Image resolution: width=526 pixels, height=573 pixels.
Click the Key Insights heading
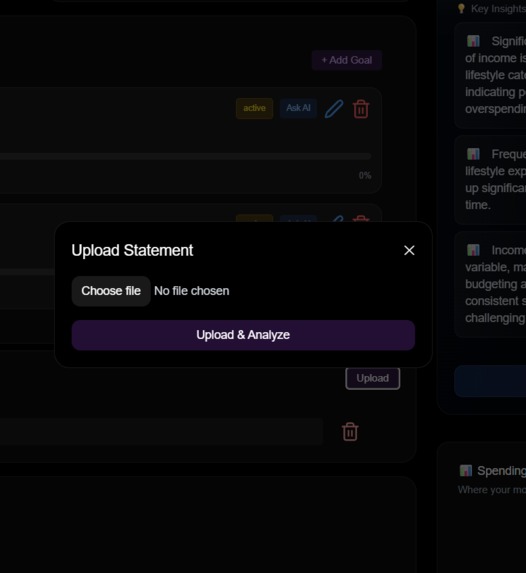[x=498, y=8]
